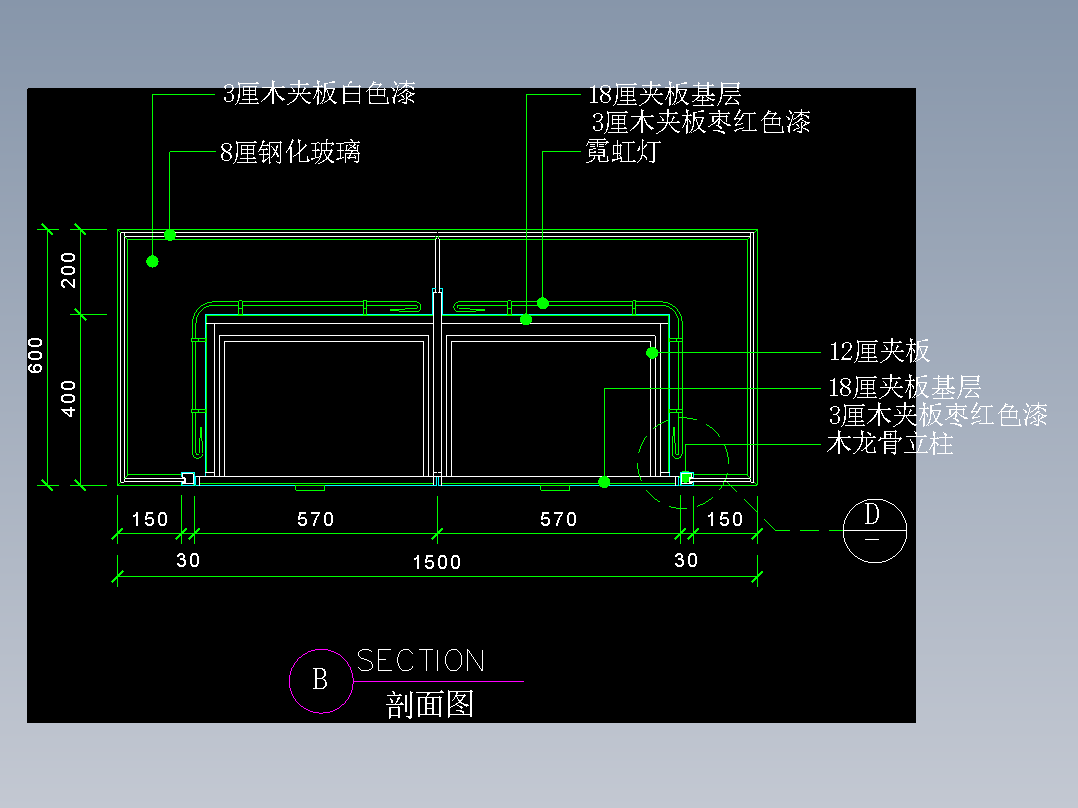This screenshot has height=808, width=1078.
Task: Select the 霓虹灯 label text
Action: coord(623,151)
